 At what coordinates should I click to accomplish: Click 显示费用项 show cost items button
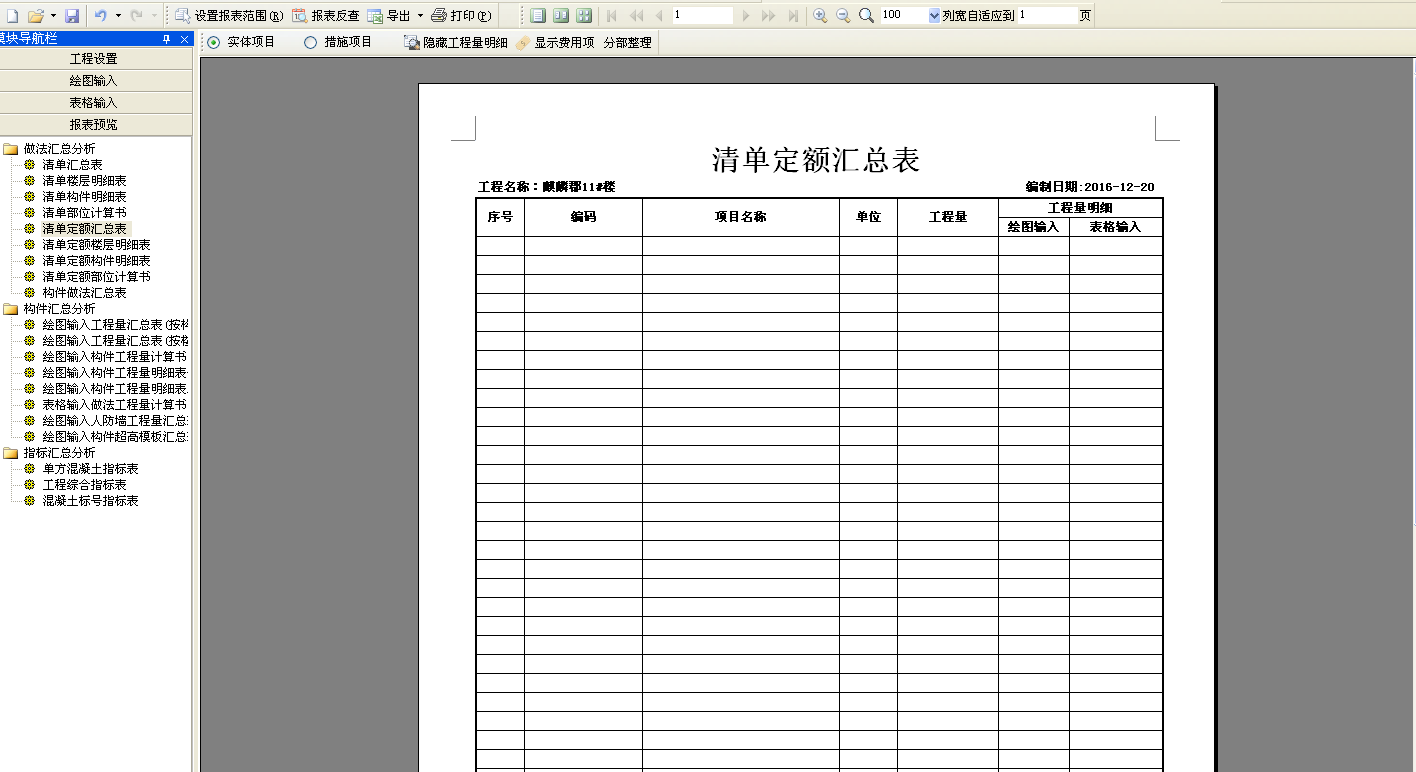(555, 43)
